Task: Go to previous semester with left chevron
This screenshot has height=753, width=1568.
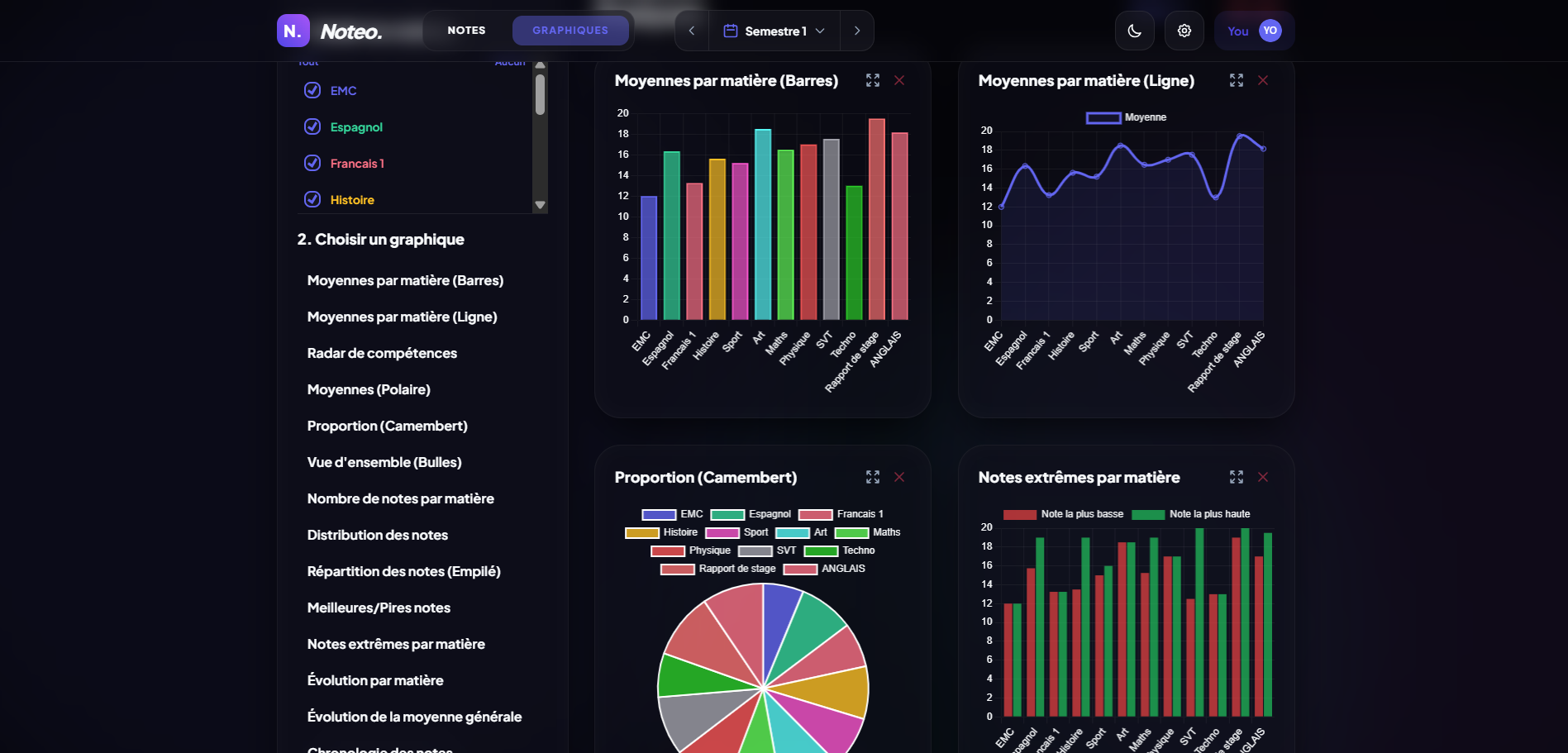Action: [x=692, y=31]
